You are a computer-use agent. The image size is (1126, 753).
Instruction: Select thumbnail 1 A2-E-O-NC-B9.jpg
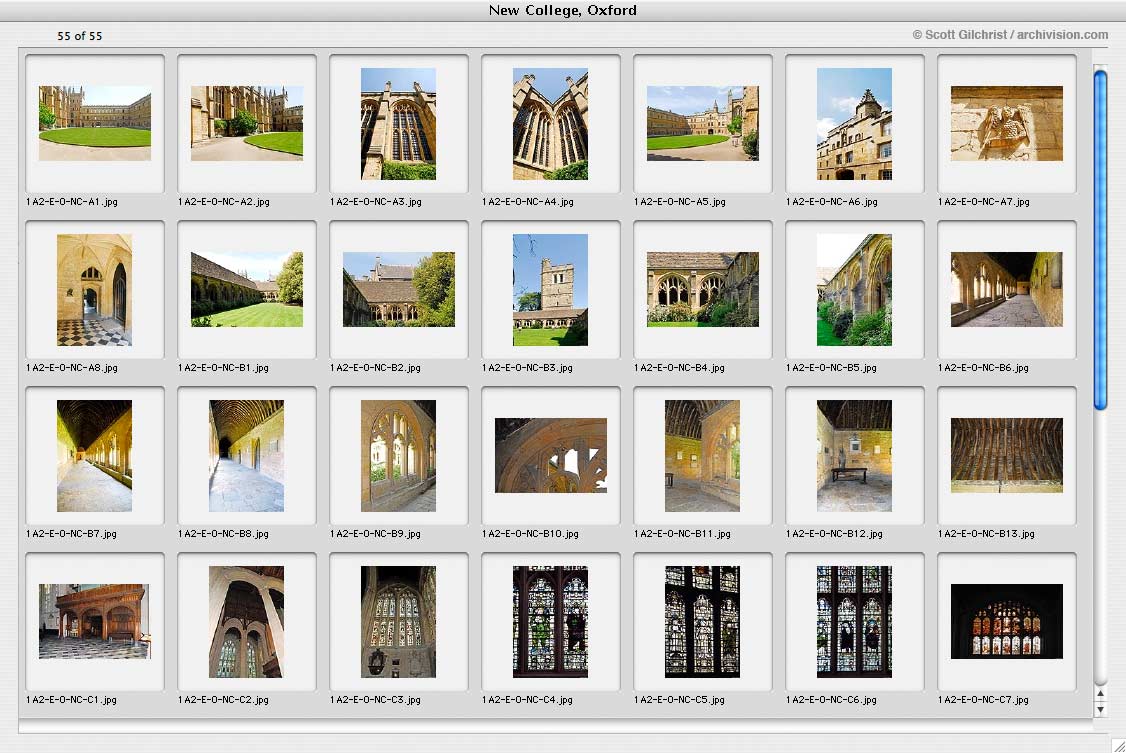[399, 456]
